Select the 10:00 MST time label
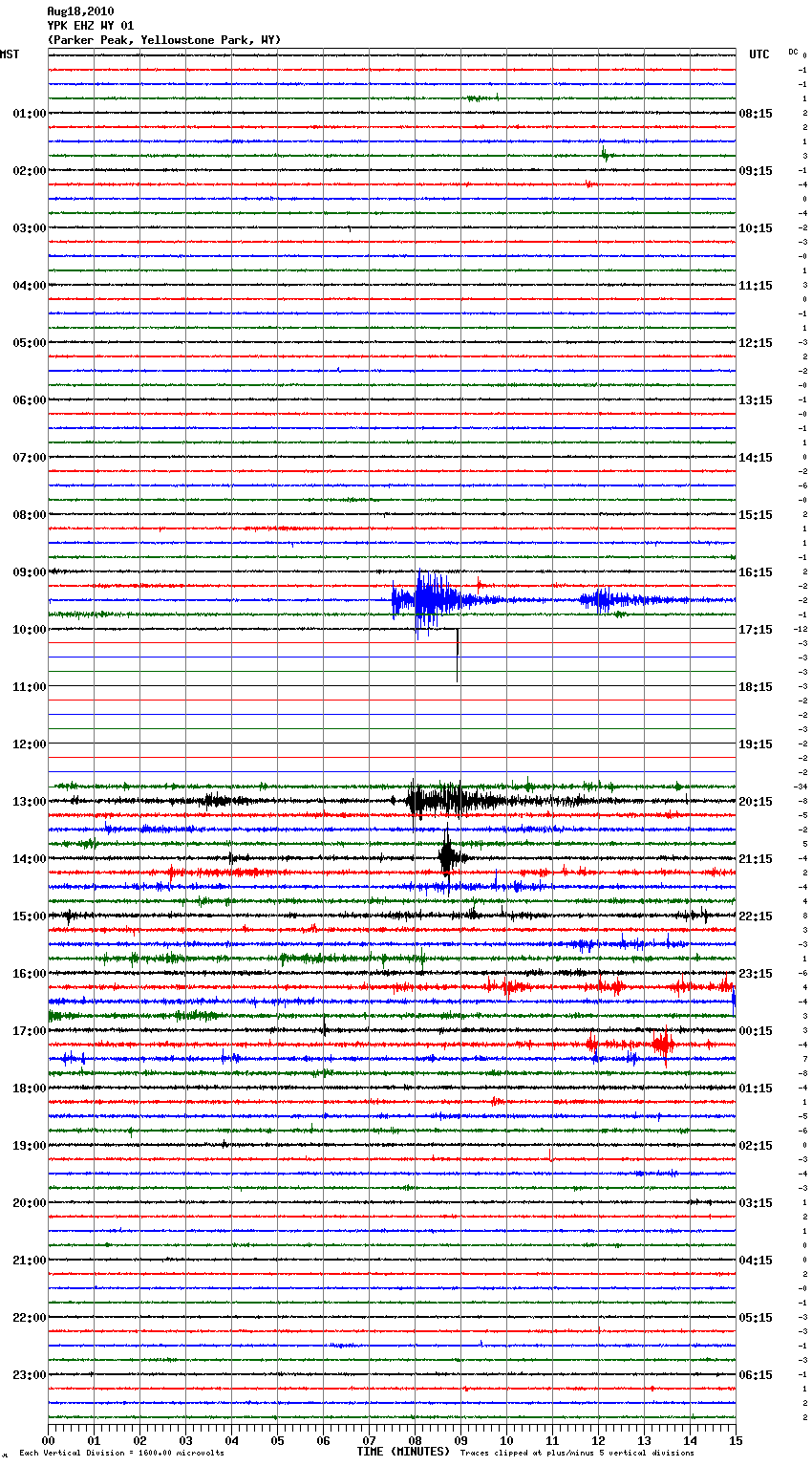This screenshot has width=812, height=1466. pyautogui.click(x=30, y=630)
